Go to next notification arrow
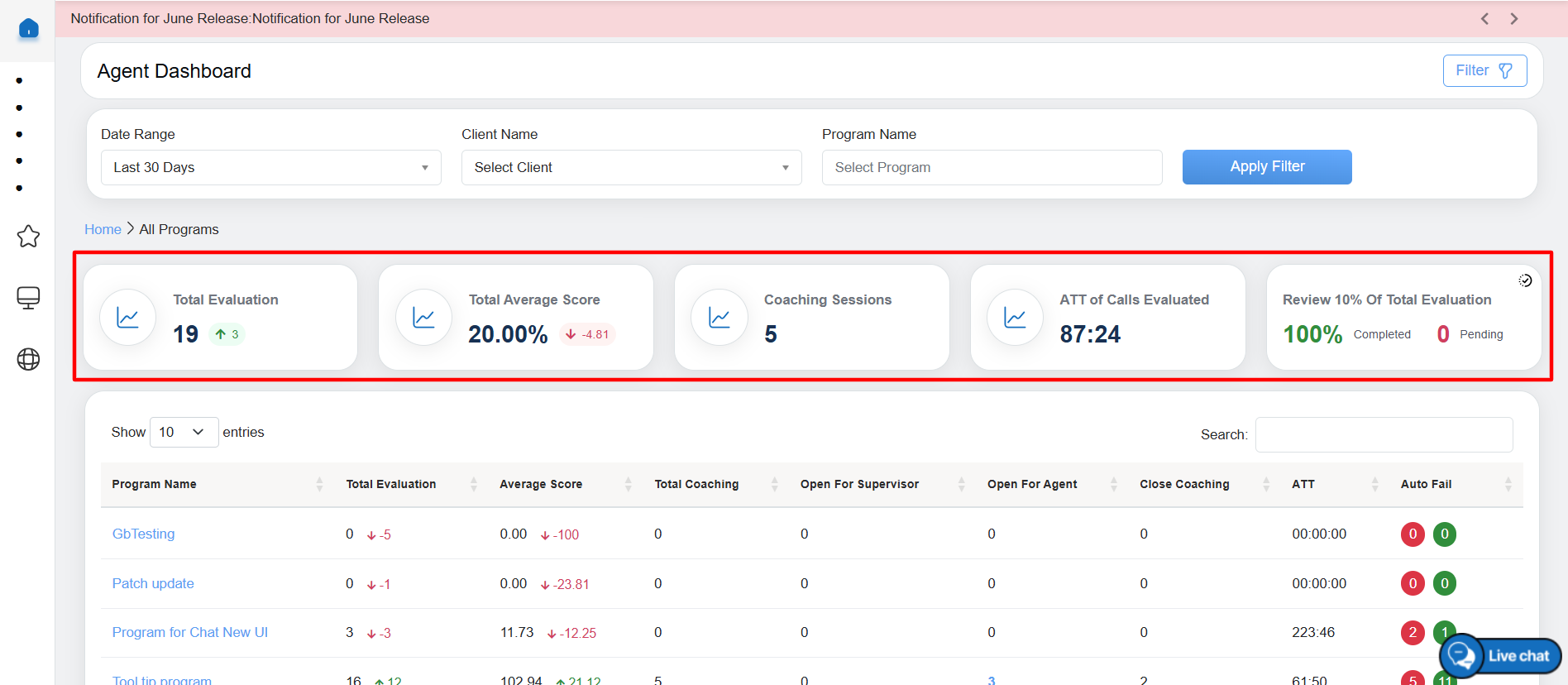Screen dimensions: 1568x685 [1514, 19]
